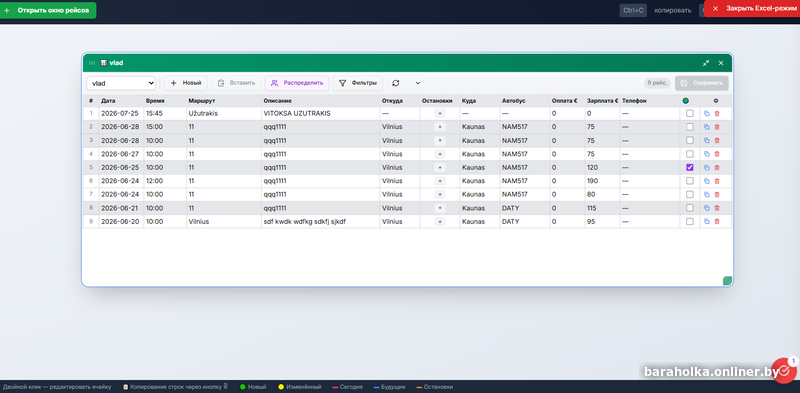The height and width of the screenshot is (393, 800).
Task: Add a stop in 2026-06-25 row
Action: pos(440,167)
